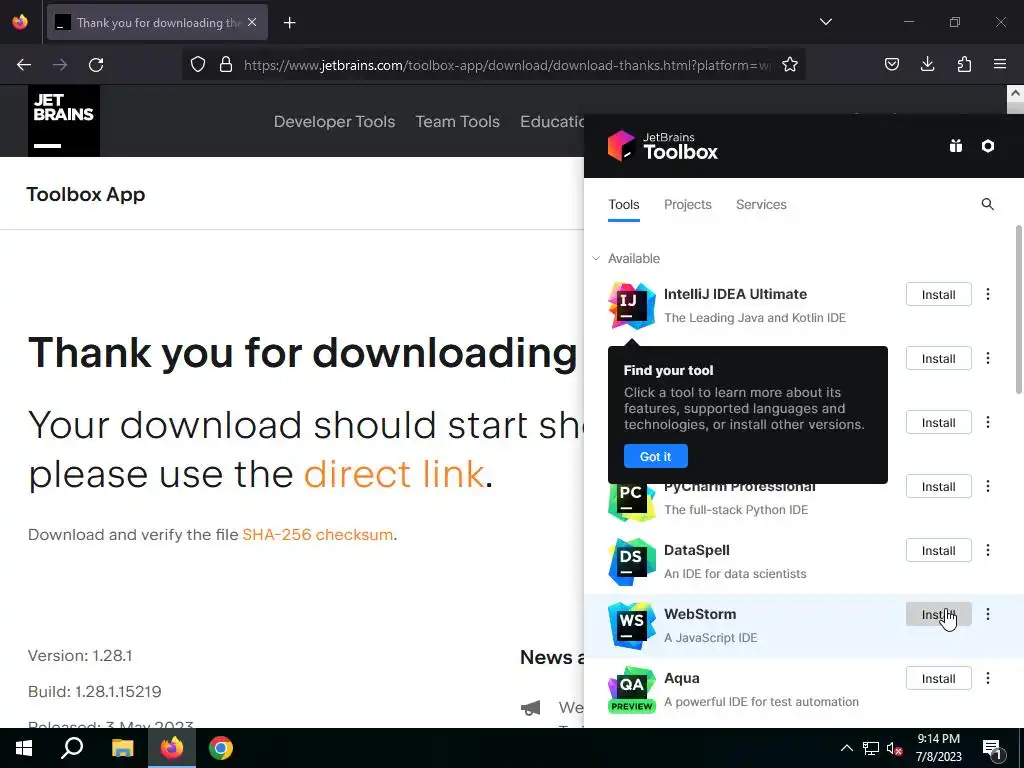Dismiss tooltip with Got it button
The image size is (1024, 768).
[655, 456]
